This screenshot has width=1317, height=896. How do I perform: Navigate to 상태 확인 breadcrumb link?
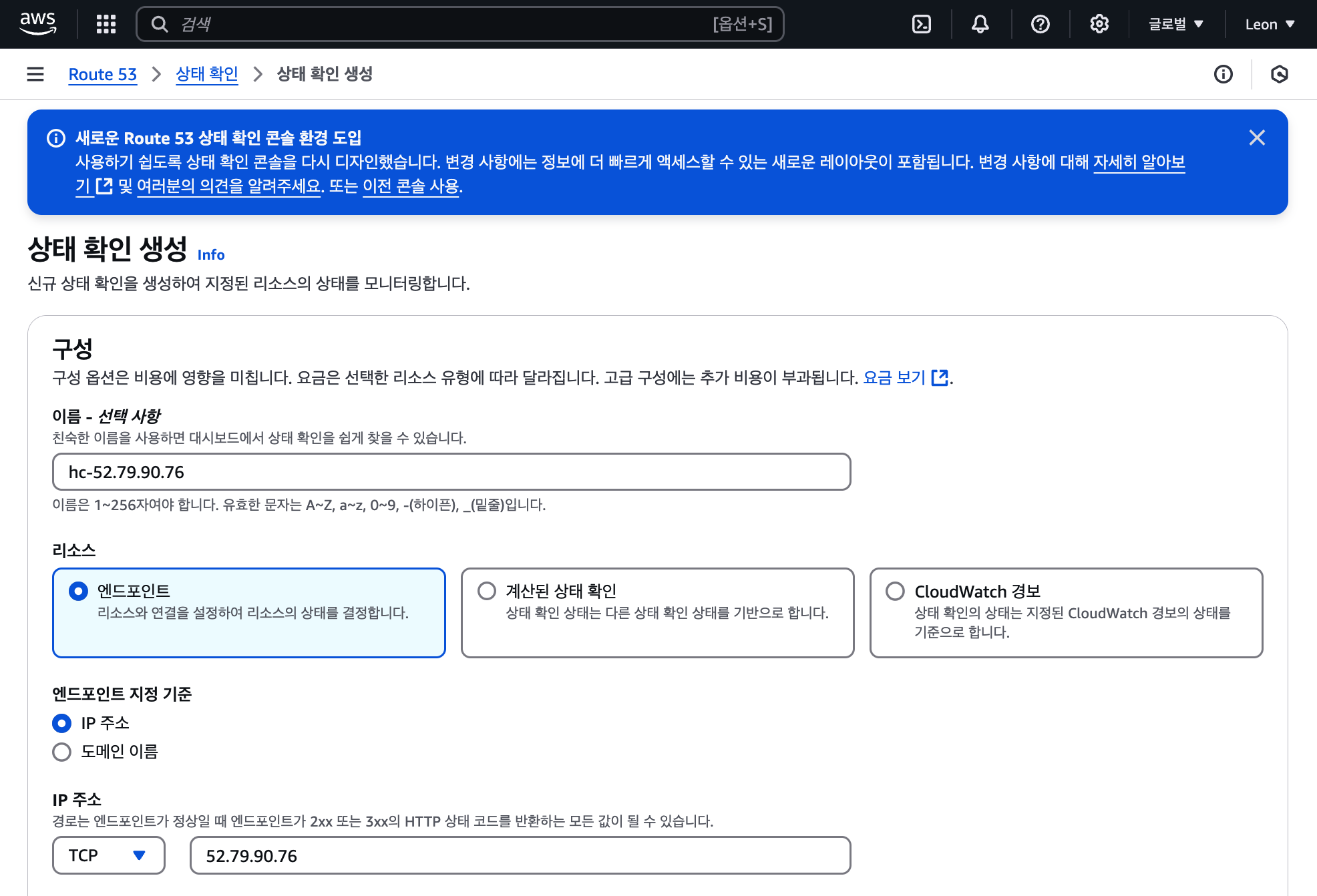click(x=206, y=74)
